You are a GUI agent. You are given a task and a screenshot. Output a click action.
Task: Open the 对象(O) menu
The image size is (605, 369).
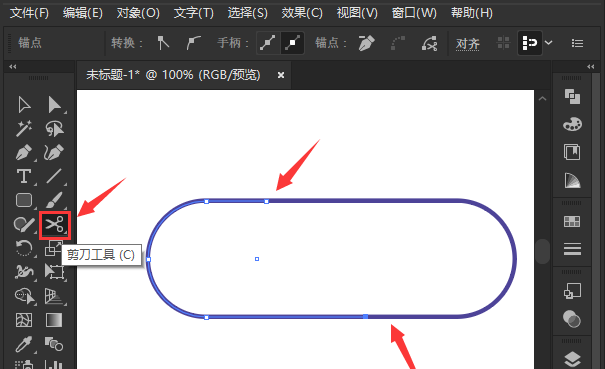point(138,13)
